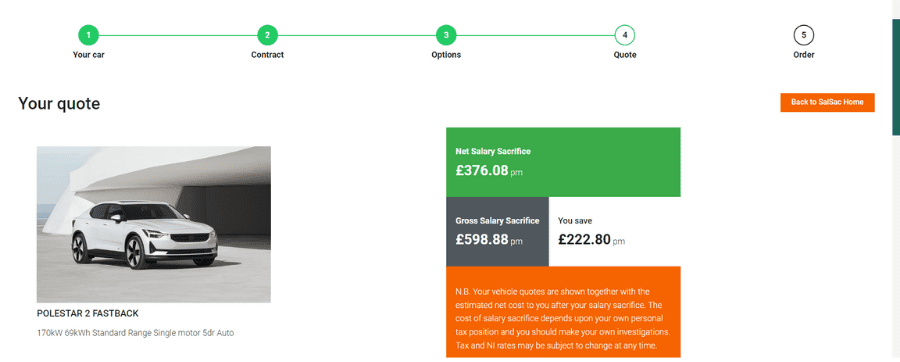Click step 2 circle for Contract
Viewport: 900px width, 362px height.
pyautogui.click(x=267, y=35)
